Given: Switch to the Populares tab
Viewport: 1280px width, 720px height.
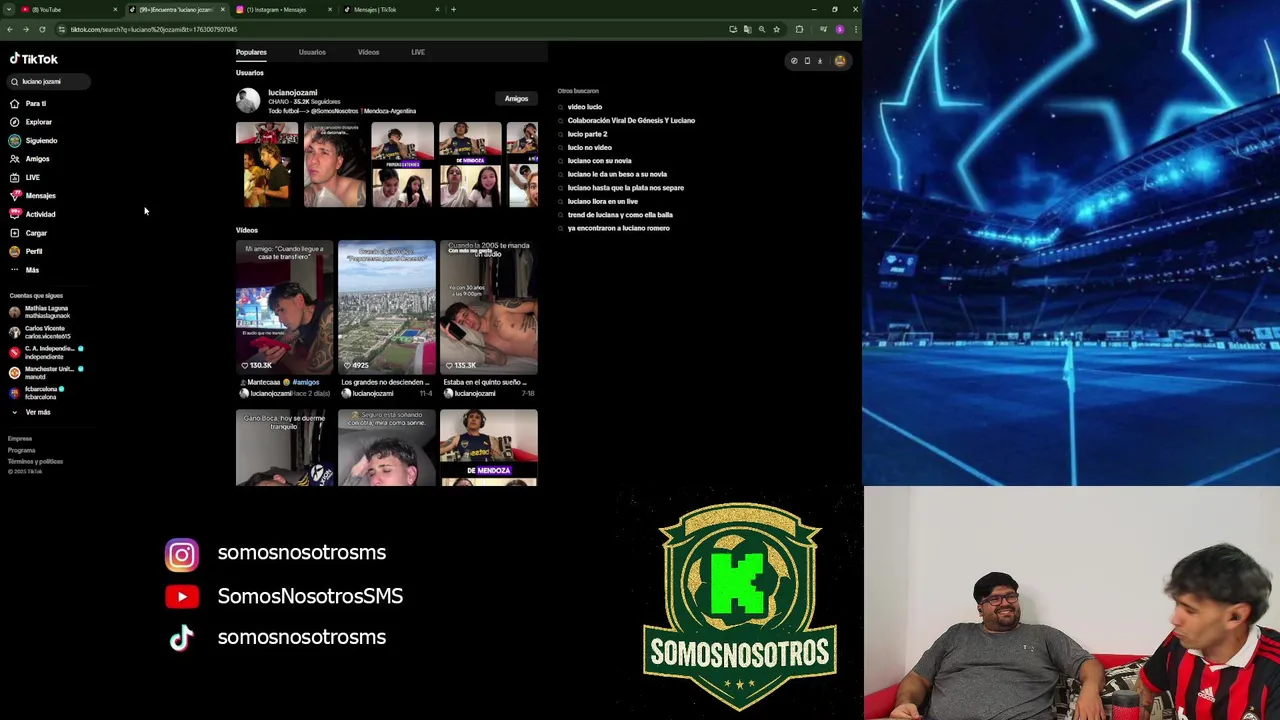Looking at the screenshot, I should [251, 52].
